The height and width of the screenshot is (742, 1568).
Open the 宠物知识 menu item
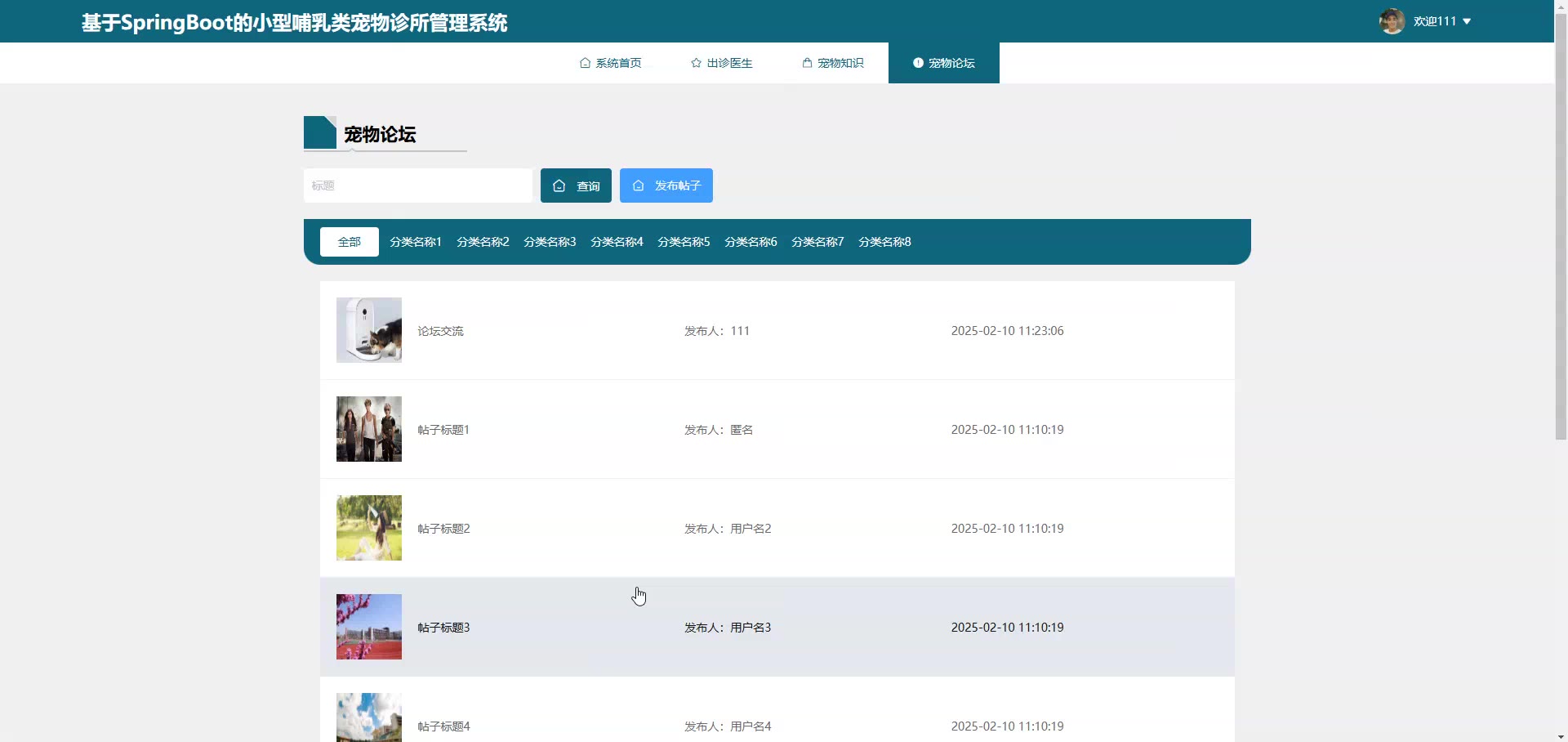click(x=840, y=63)
